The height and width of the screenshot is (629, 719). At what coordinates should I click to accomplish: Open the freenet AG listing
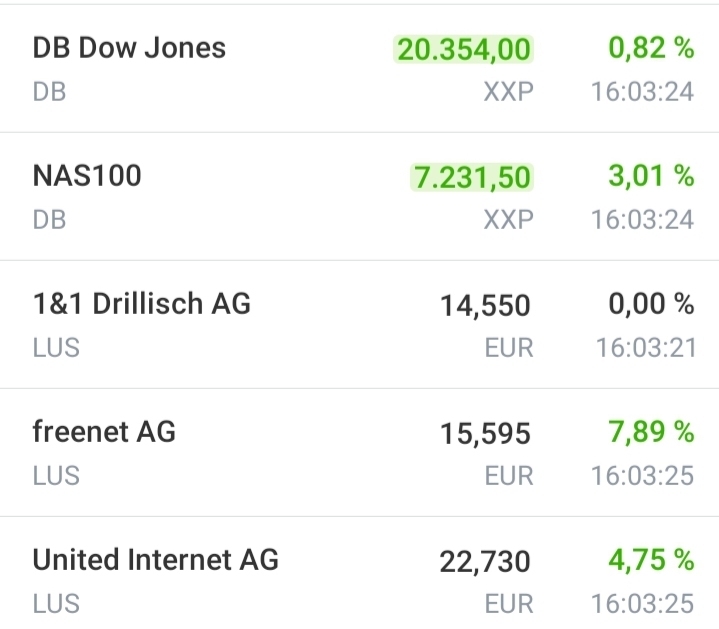tap(104, 432)
